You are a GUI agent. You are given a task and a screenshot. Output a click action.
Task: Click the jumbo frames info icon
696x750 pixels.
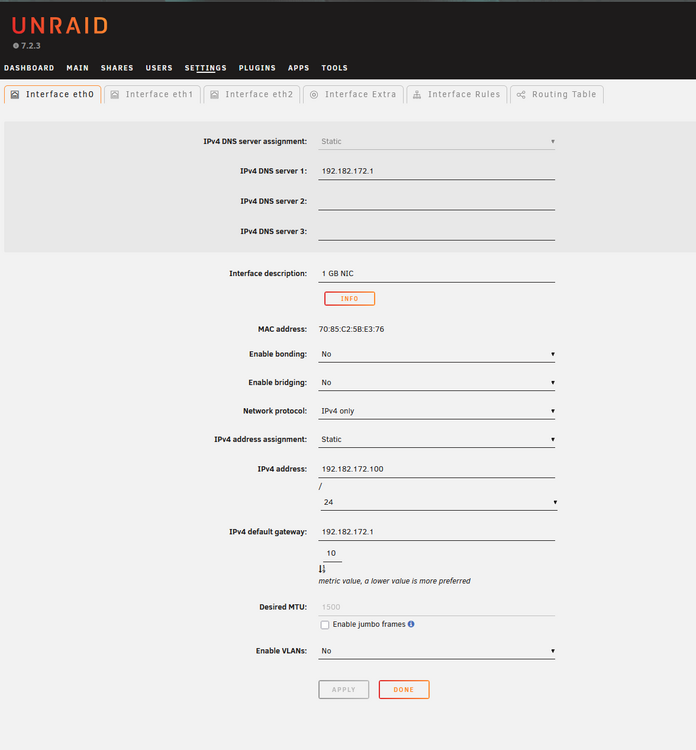(411, 624)
